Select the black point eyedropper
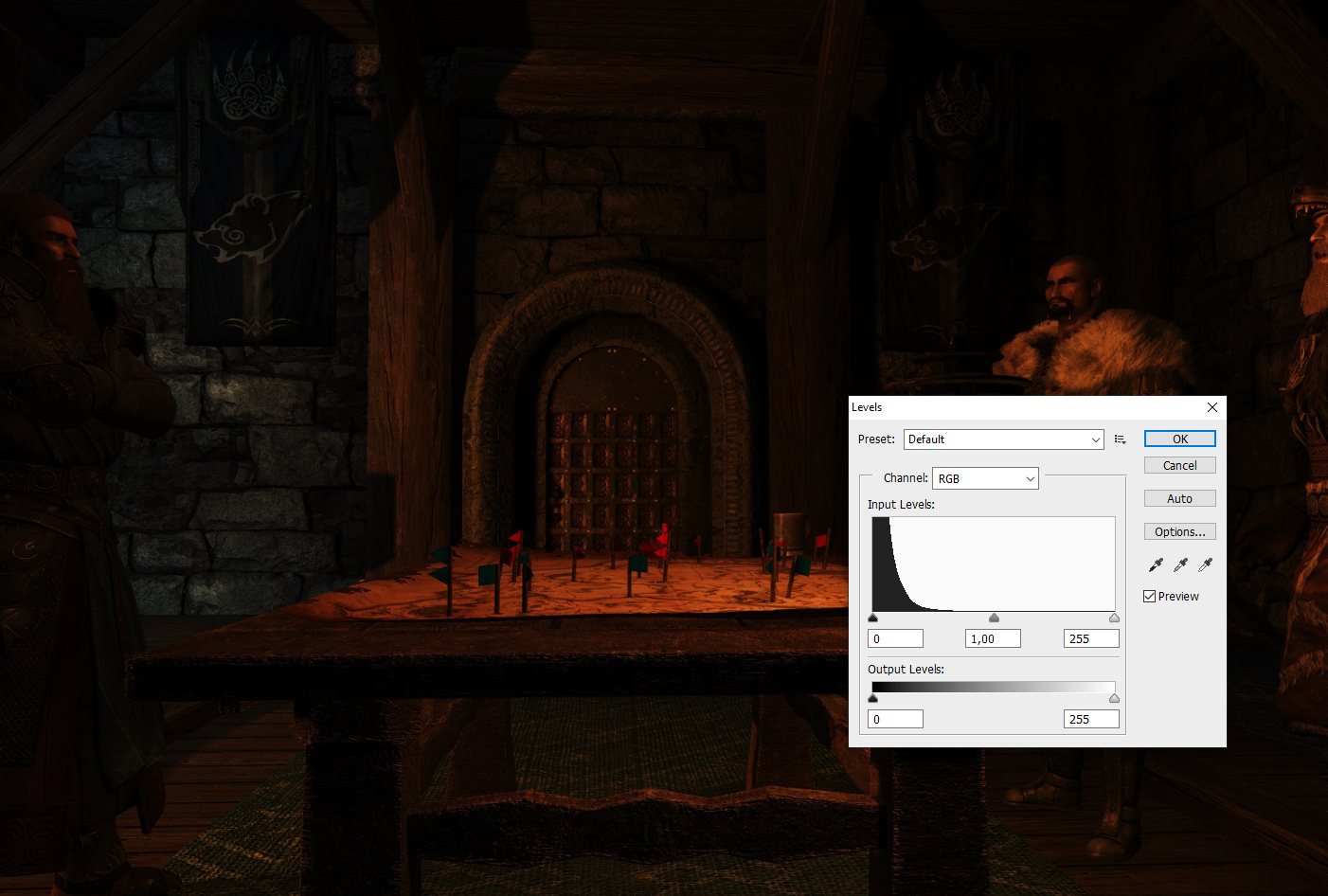The height and width of the screenshot is (896, 1328). coord(1156,564)
